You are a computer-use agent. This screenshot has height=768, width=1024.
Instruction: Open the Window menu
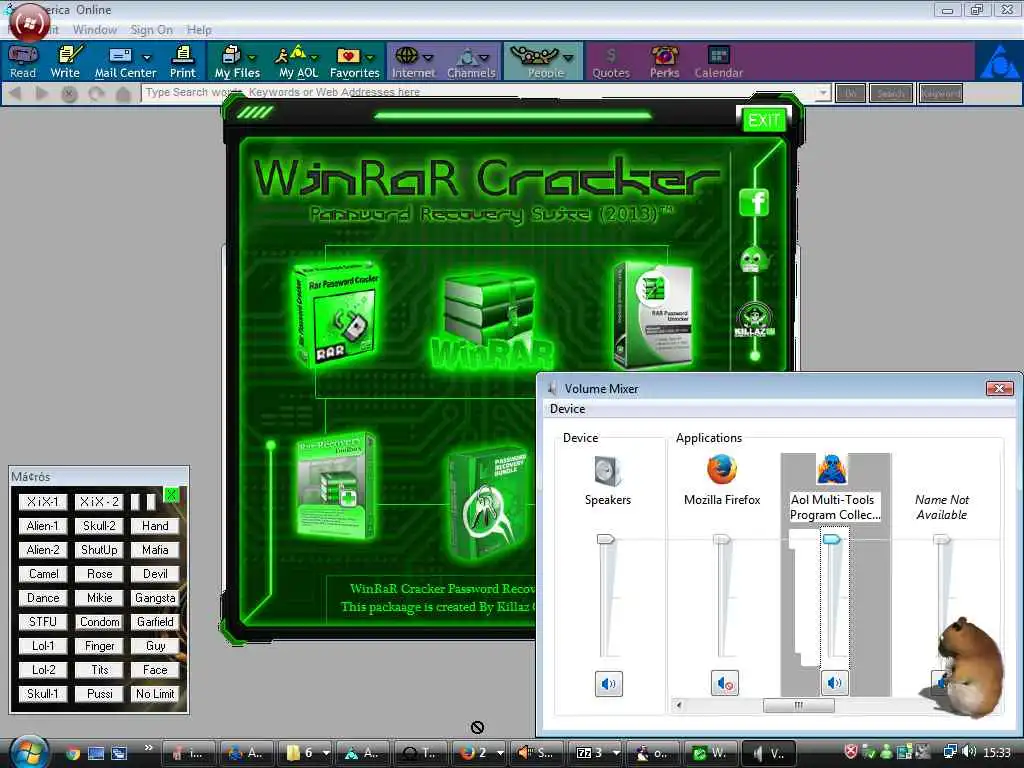tap(95, 30)
